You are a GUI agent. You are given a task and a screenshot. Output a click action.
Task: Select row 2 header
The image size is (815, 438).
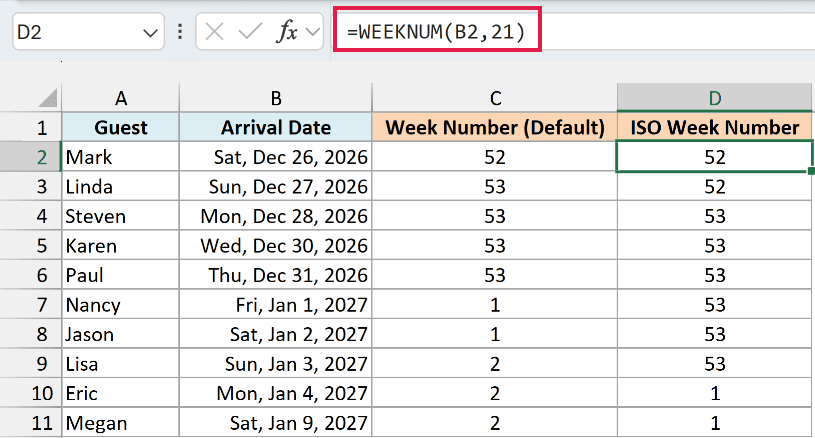[x=31, y=157]
